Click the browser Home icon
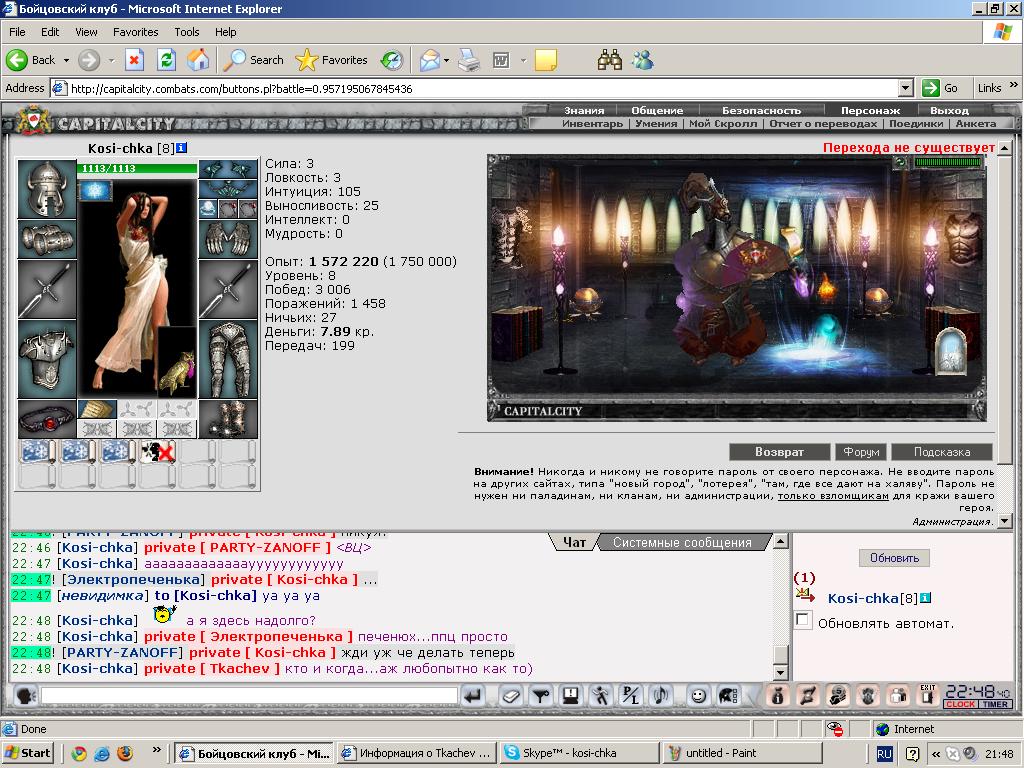The width and height of the screenshot is (1024, 768). tap(198, 60)
